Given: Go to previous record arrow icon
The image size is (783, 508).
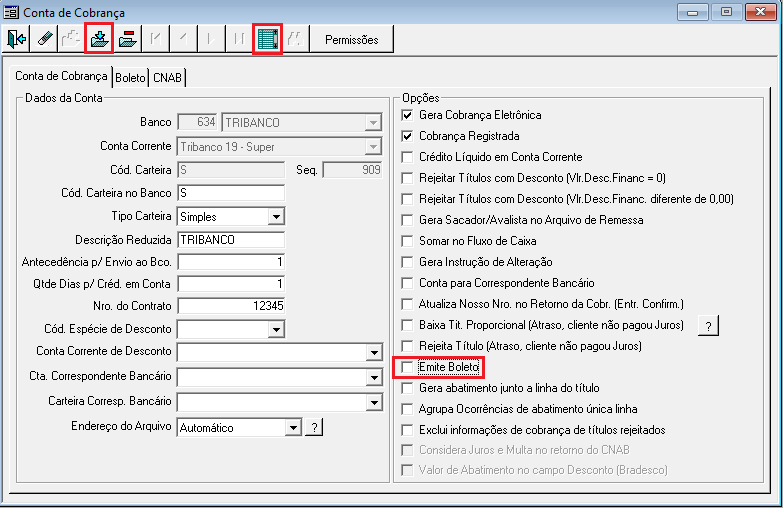Looking at the screenshot, I should coord(183,38).
